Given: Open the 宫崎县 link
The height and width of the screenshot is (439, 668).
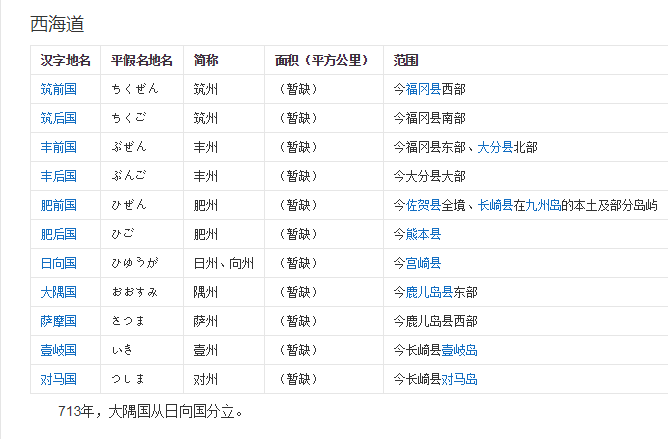Looking at the screenshot, I should click(423, 263).
